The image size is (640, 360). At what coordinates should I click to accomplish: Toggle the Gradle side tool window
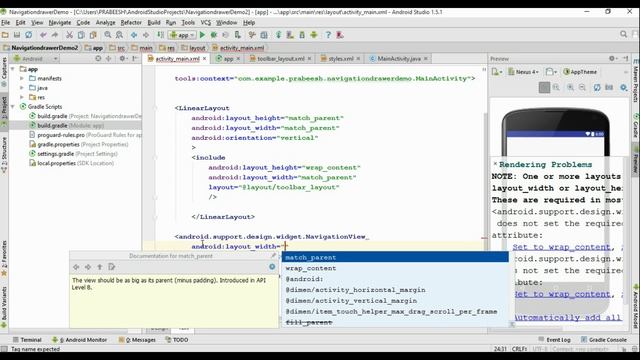click(636, 126)
